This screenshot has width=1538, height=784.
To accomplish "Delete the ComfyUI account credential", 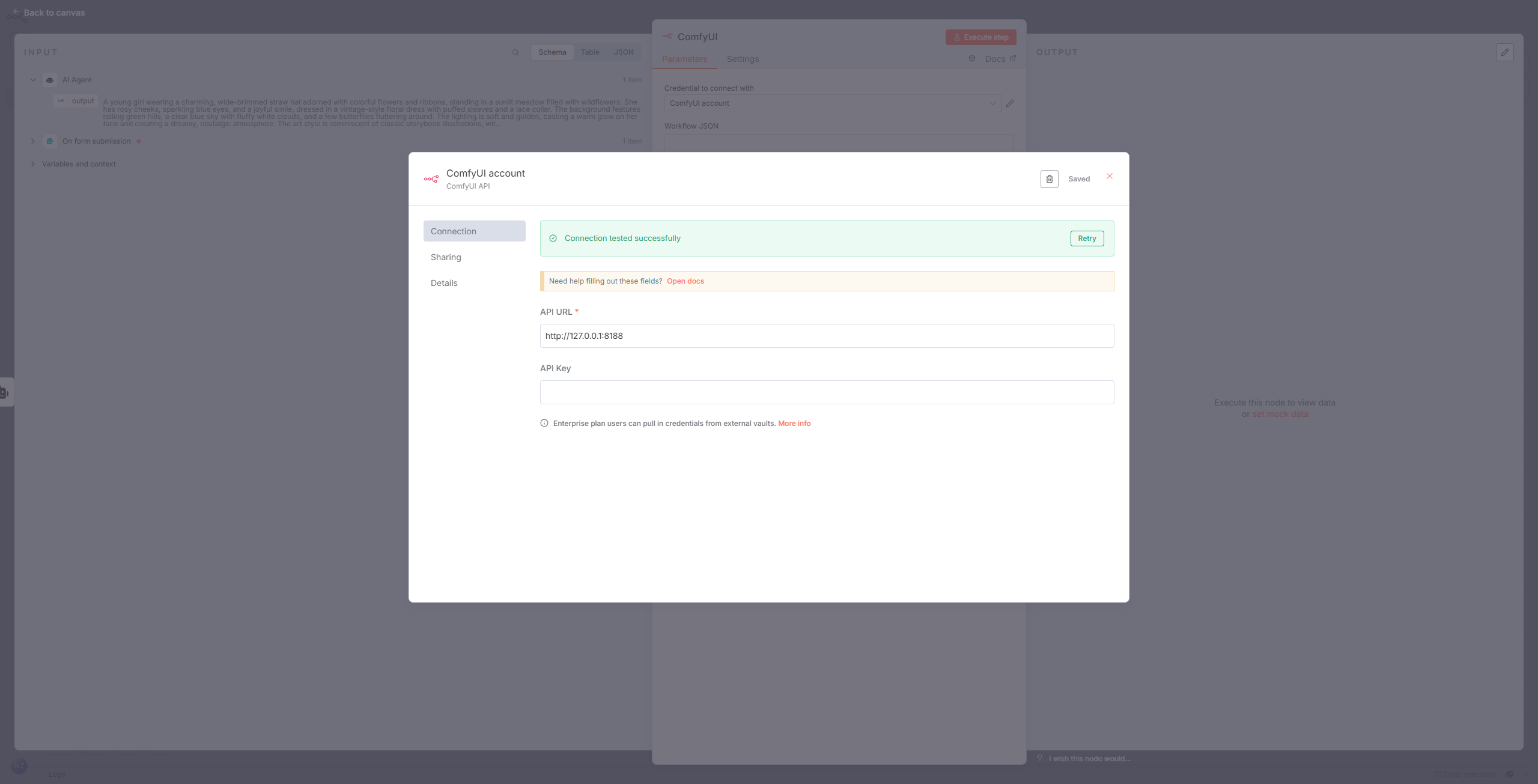I will [1049, 179].
